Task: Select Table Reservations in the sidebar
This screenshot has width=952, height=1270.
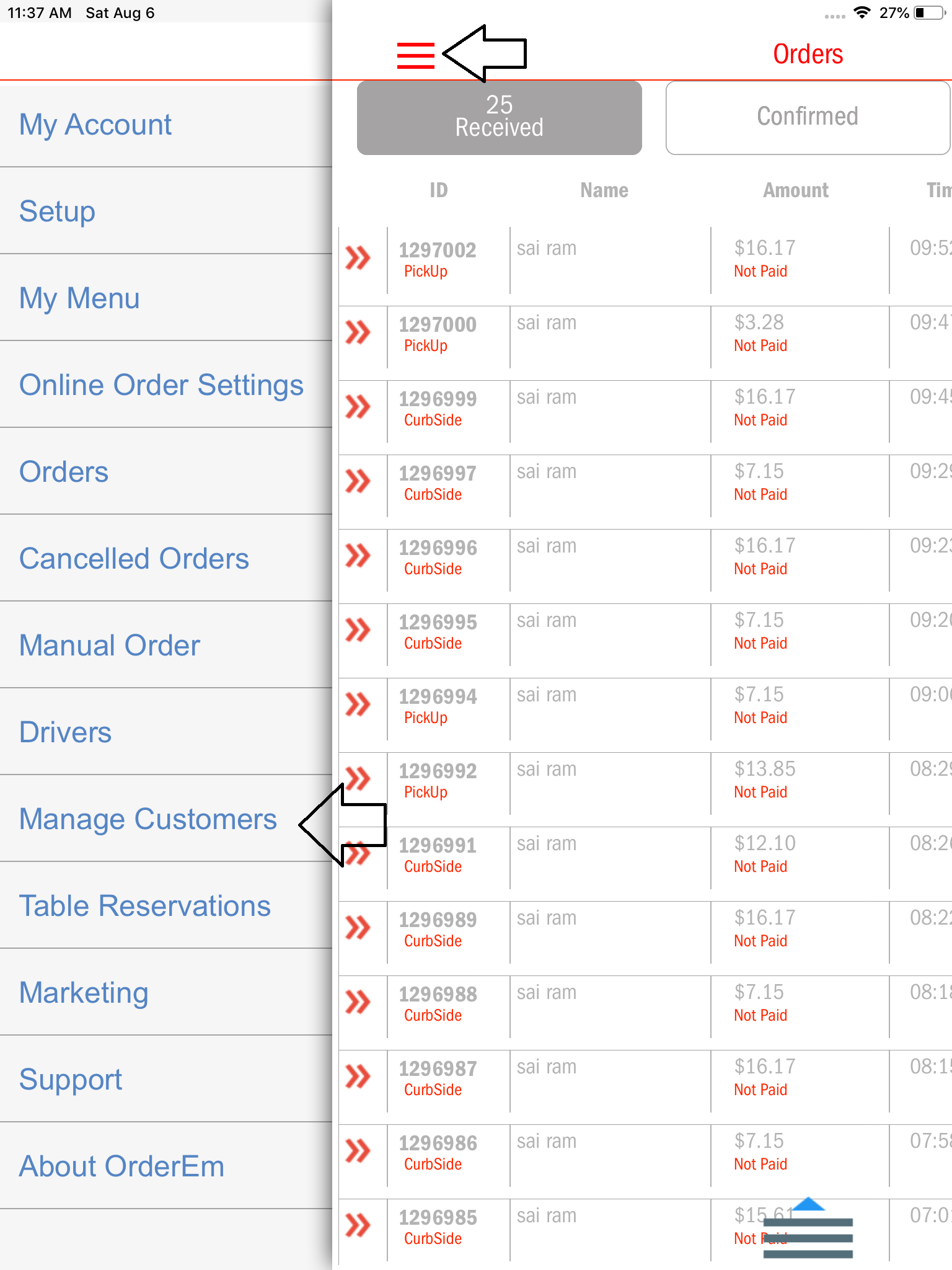Action: click(144, 905)
